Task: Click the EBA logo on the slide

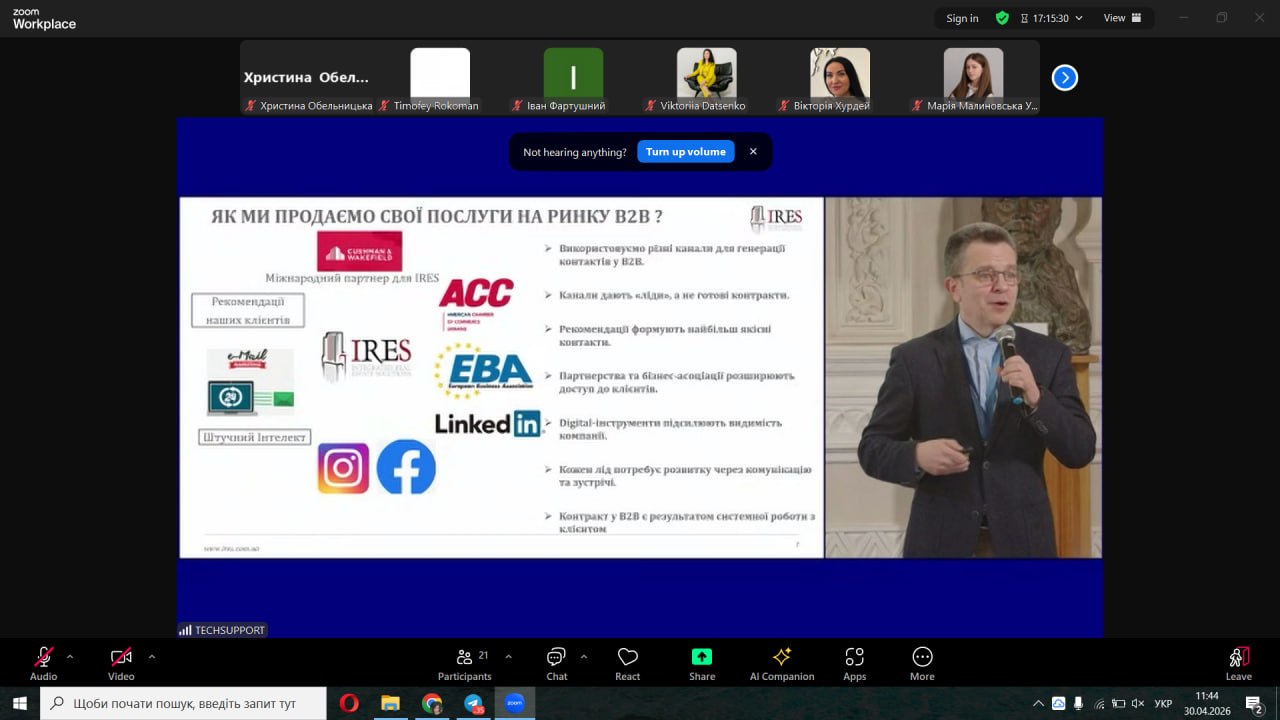Action: 483,371
